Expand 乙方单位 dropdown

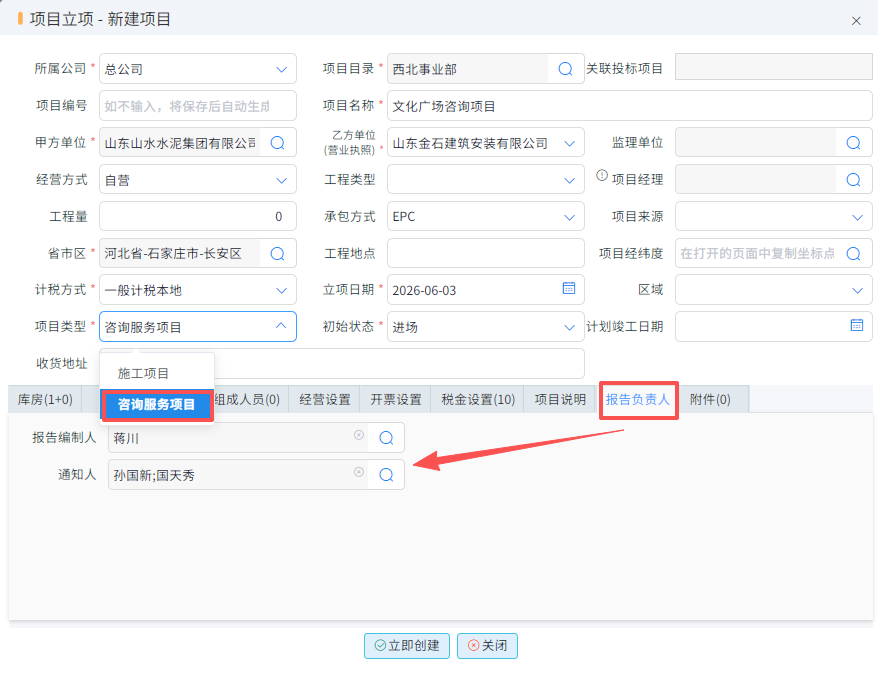[569, 143]
